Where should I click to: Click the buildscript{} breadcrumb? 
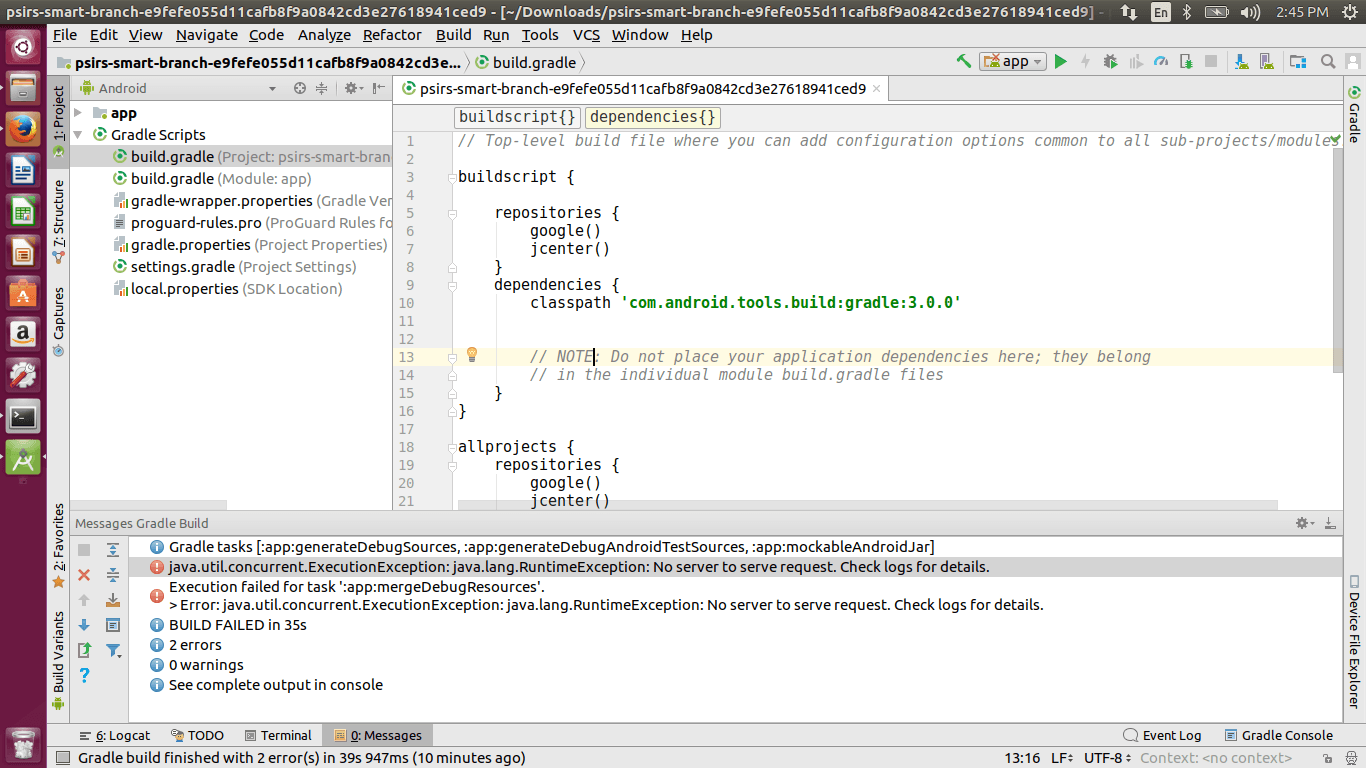[517, 117]
